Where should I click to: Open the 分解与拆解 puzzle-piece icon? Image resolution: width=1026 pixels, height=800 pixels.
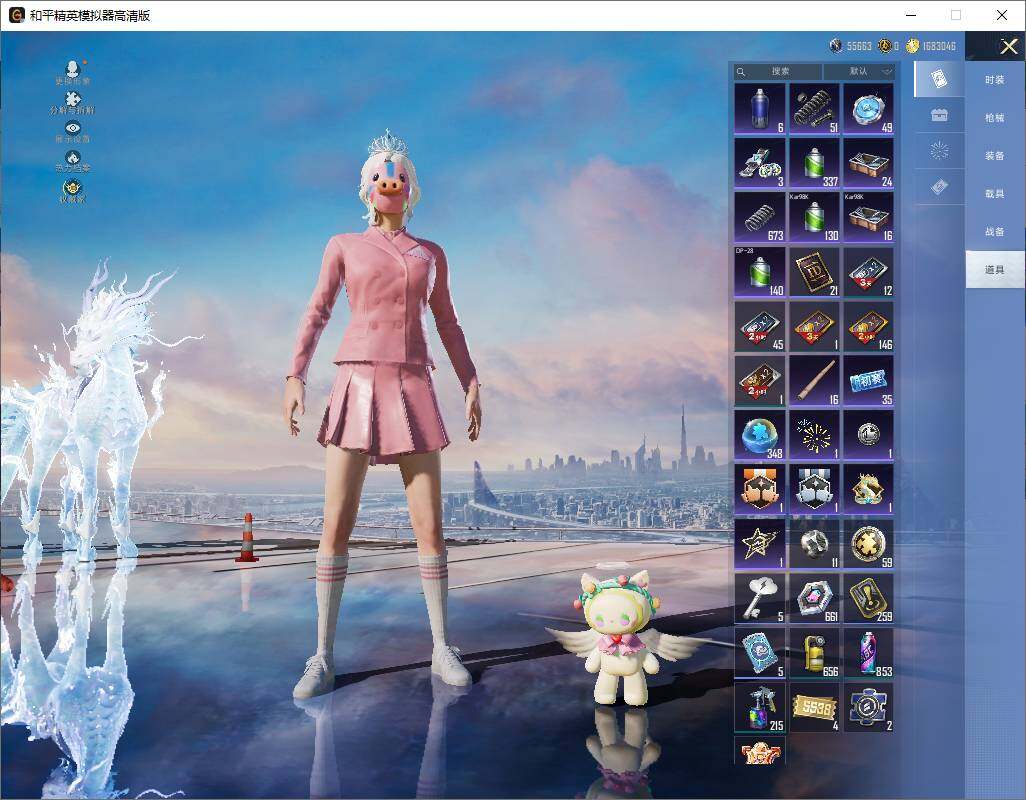tap(73, 103)
